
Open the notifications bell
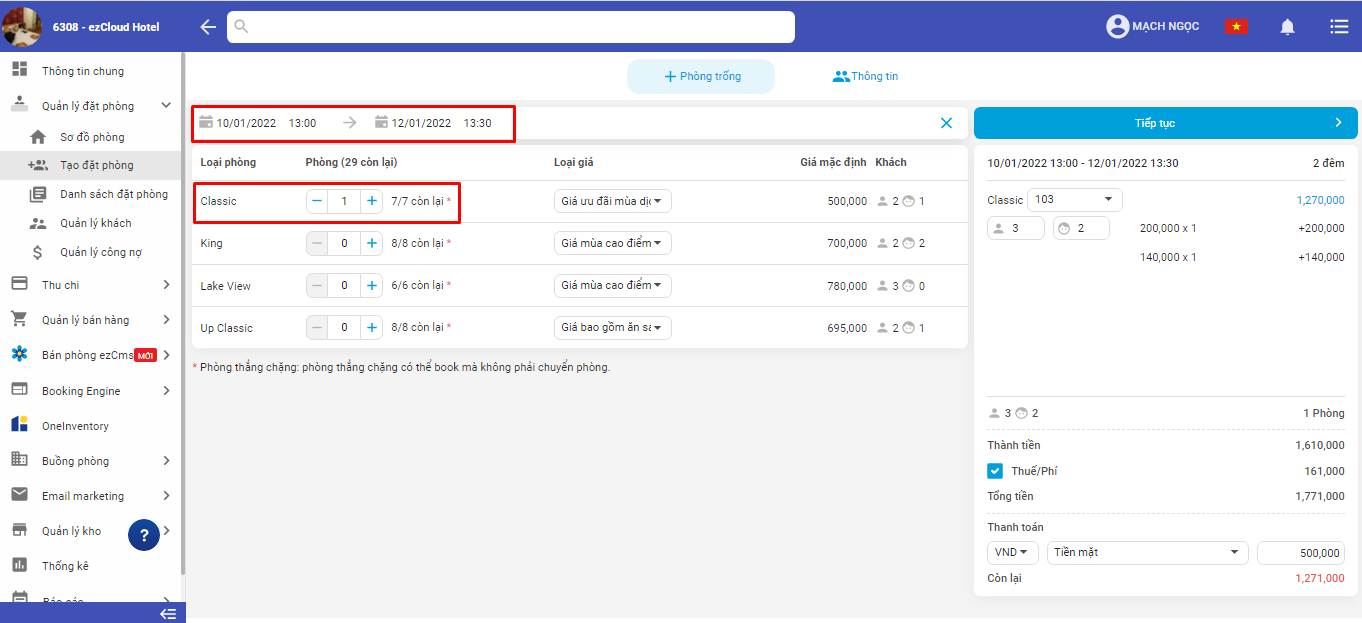coord(1287,27)
